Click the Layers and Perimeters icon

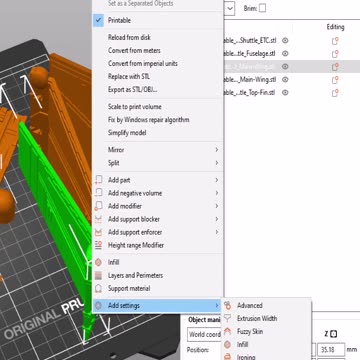98,276
